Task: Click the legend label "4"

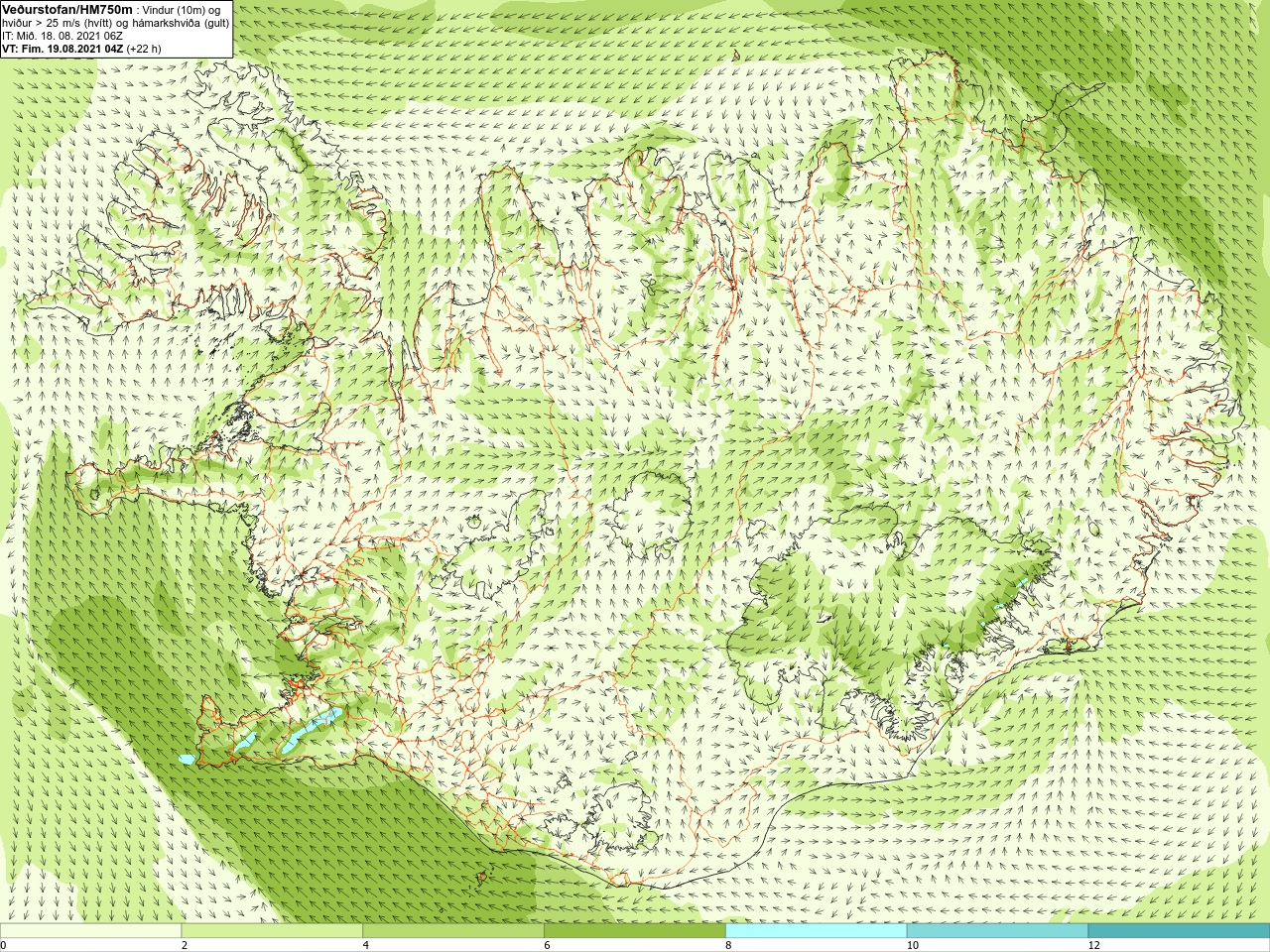Action: click(366, 945)
